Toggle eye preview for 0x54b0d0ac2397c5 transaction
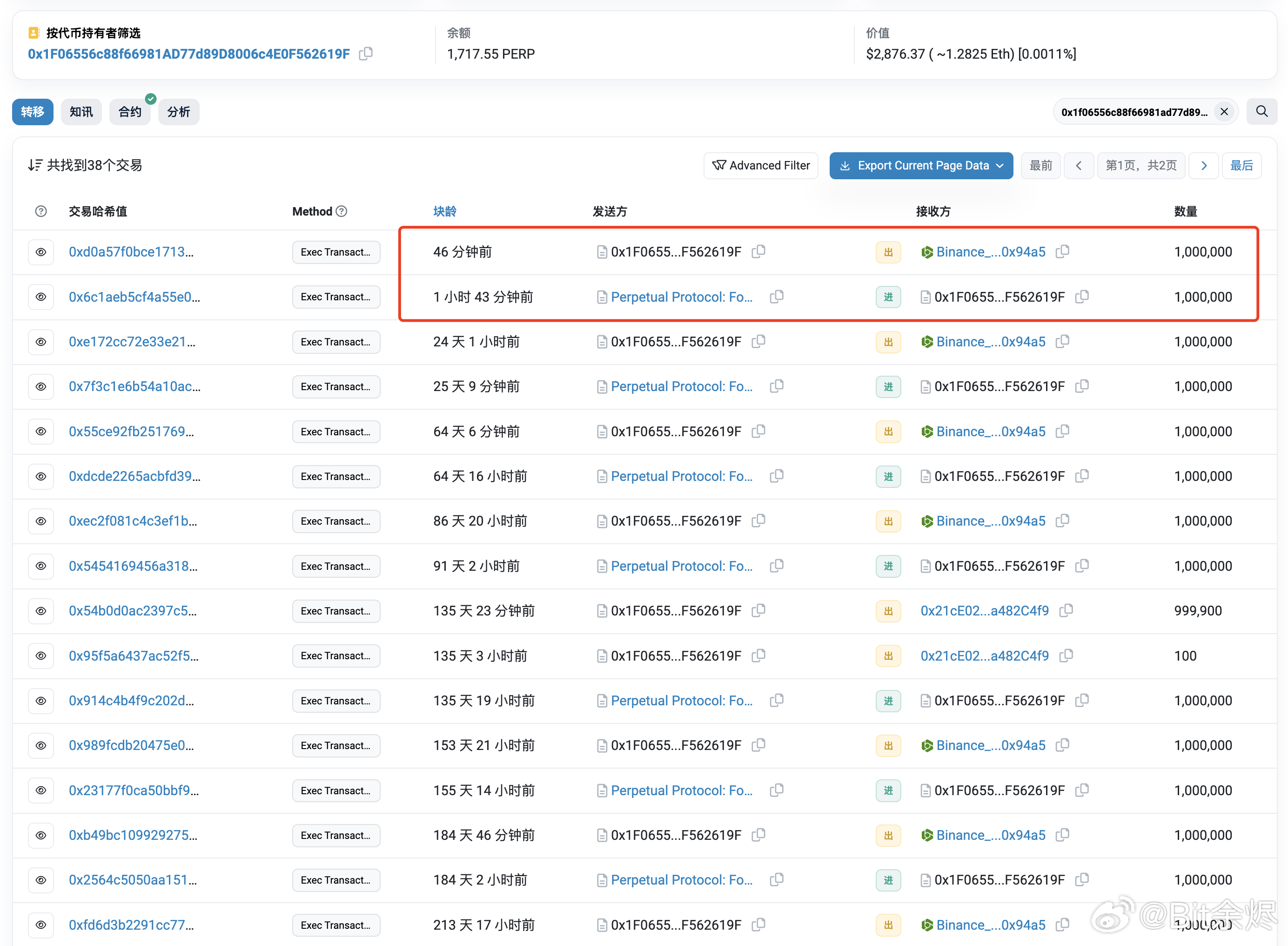 [40, 611]
